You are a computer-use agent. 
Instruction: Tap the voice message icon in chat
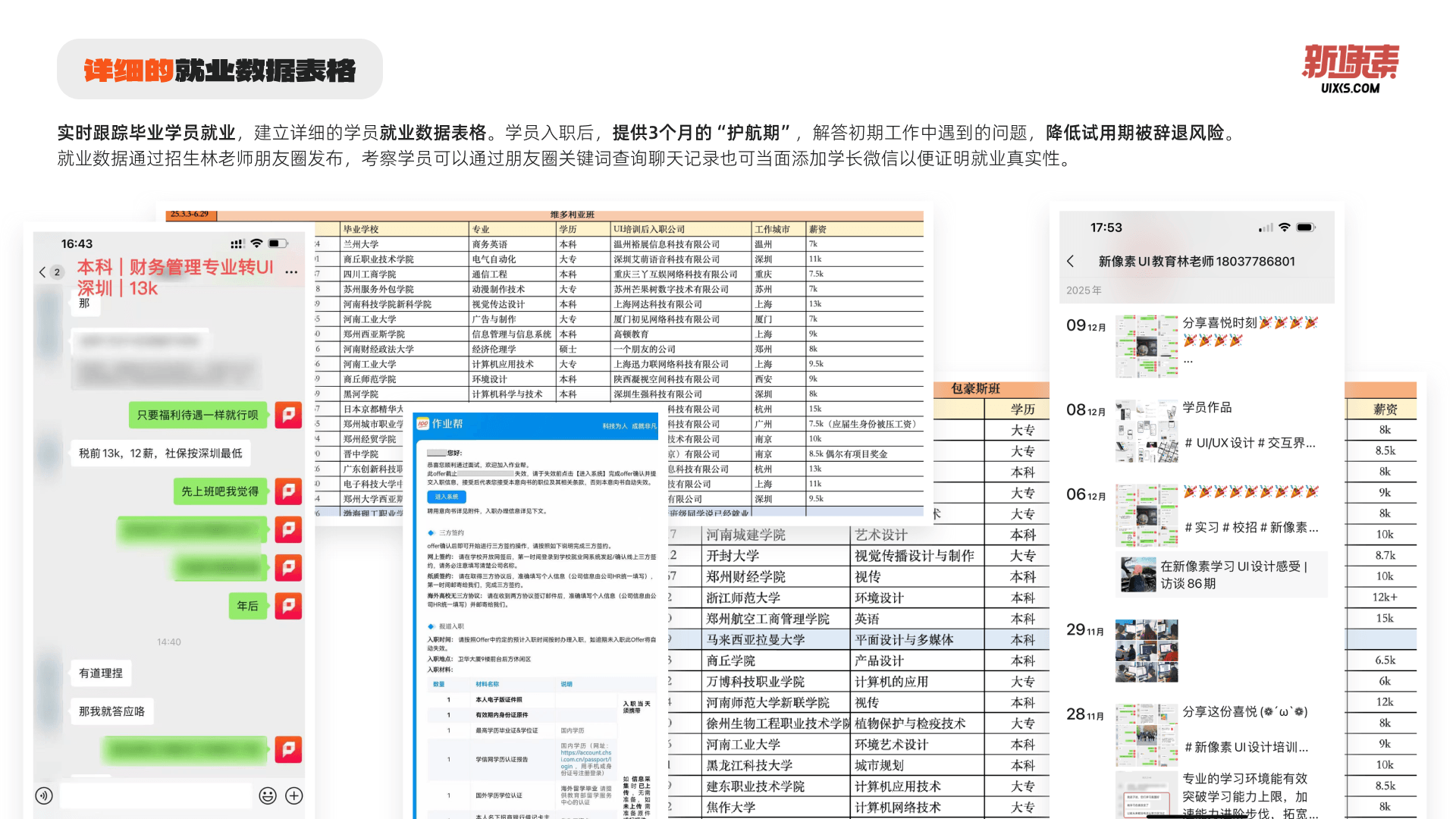click(x=44, y=795)
